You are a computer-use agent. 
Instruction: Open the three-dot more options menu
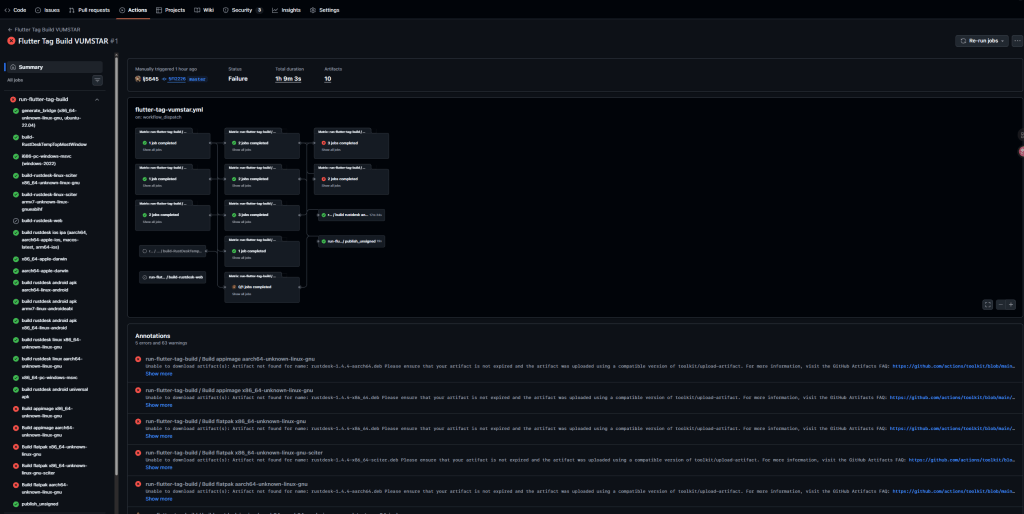click(1017, 41)
